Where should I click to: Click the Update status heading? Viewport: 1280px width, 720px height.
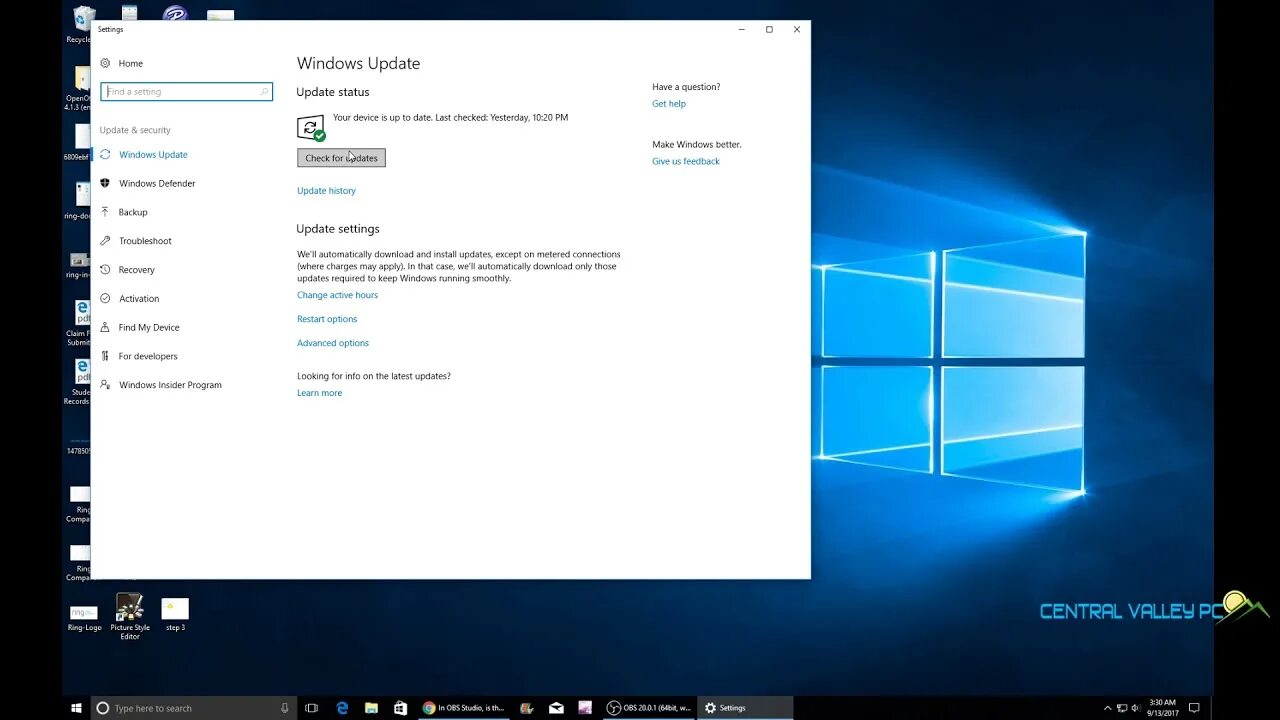[333, 92]
